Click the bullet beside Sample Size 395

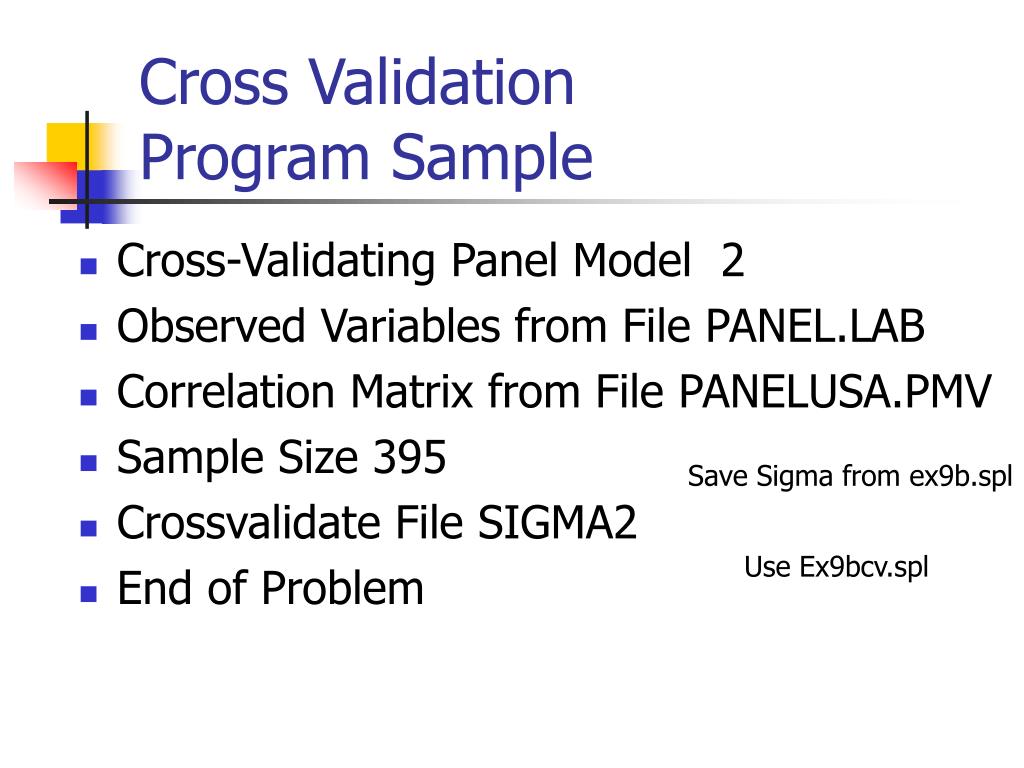tap(88, 463)
